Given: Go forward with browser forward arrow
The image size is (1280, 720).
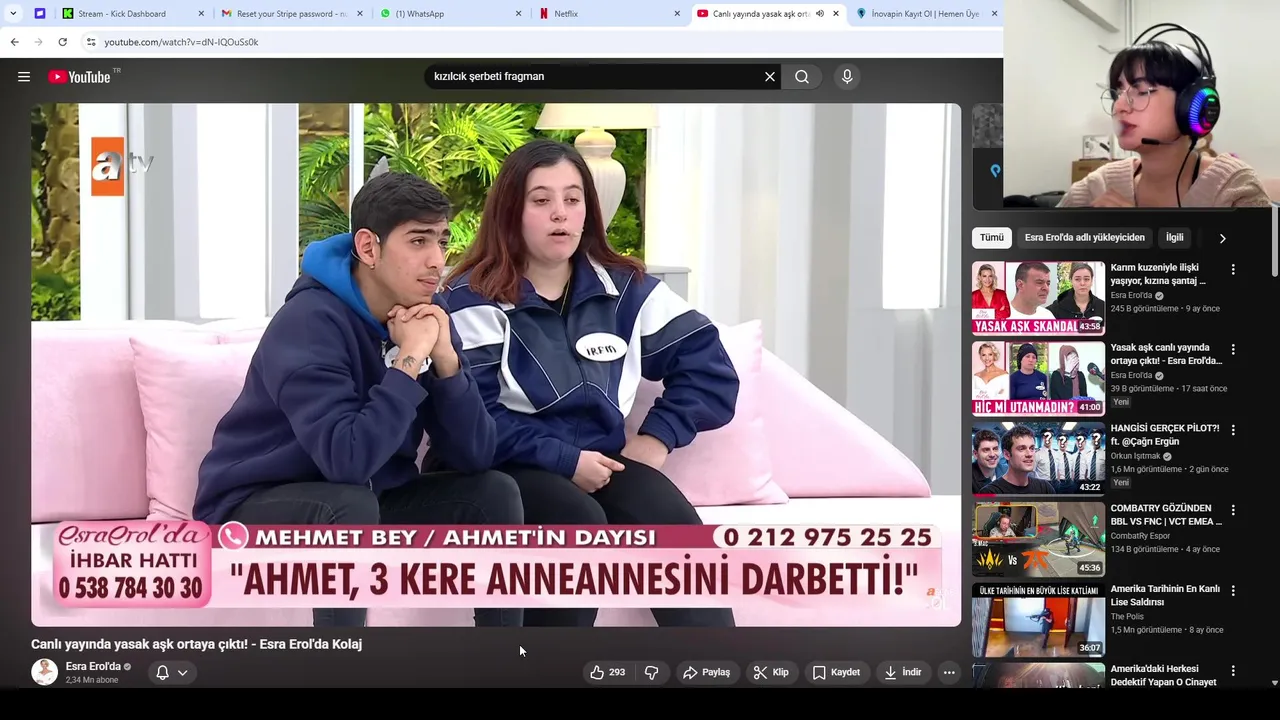Looking at the screenshot, I should [38, 42].
